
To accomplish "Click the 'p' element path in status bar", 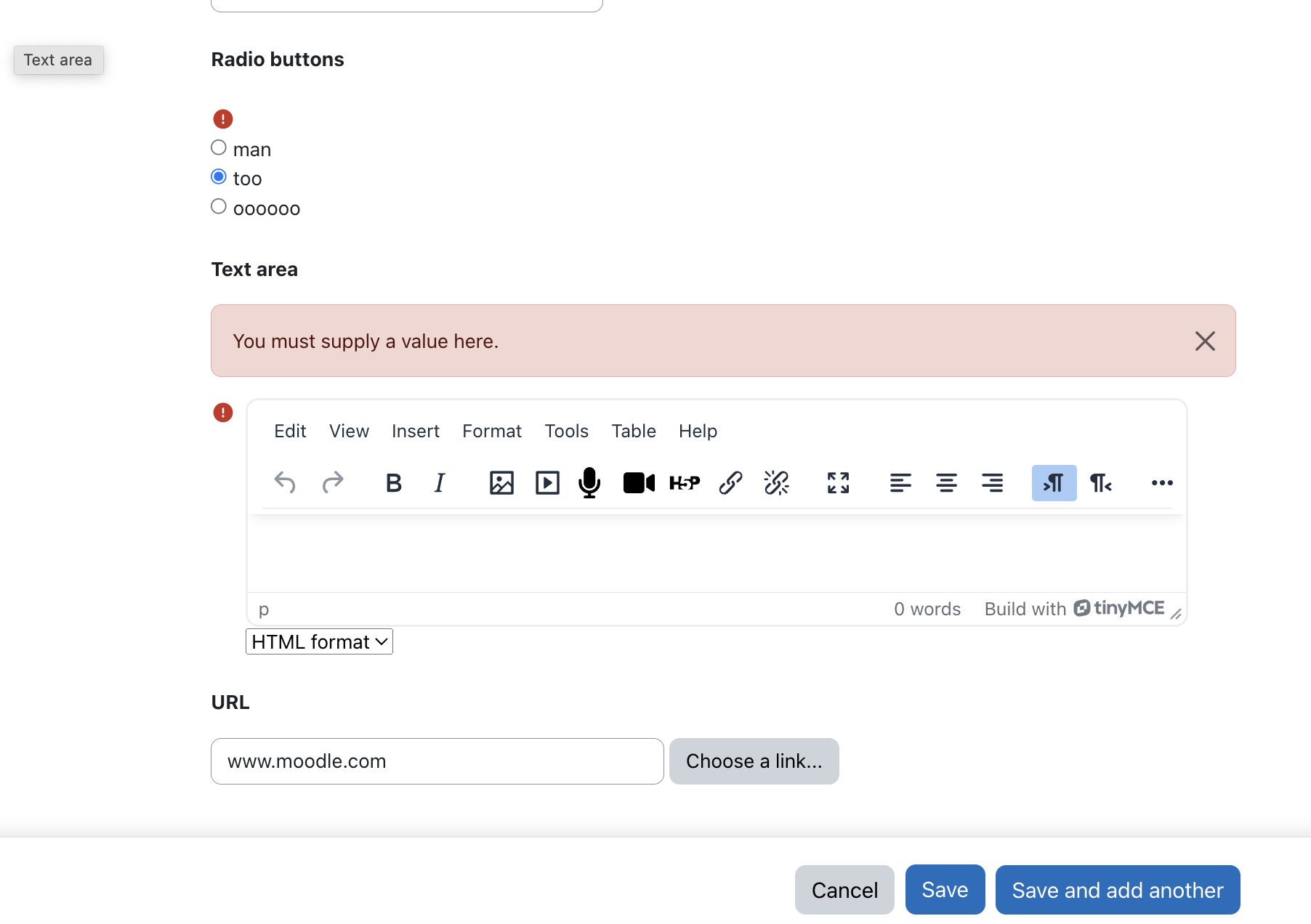I will click(264, 609).
